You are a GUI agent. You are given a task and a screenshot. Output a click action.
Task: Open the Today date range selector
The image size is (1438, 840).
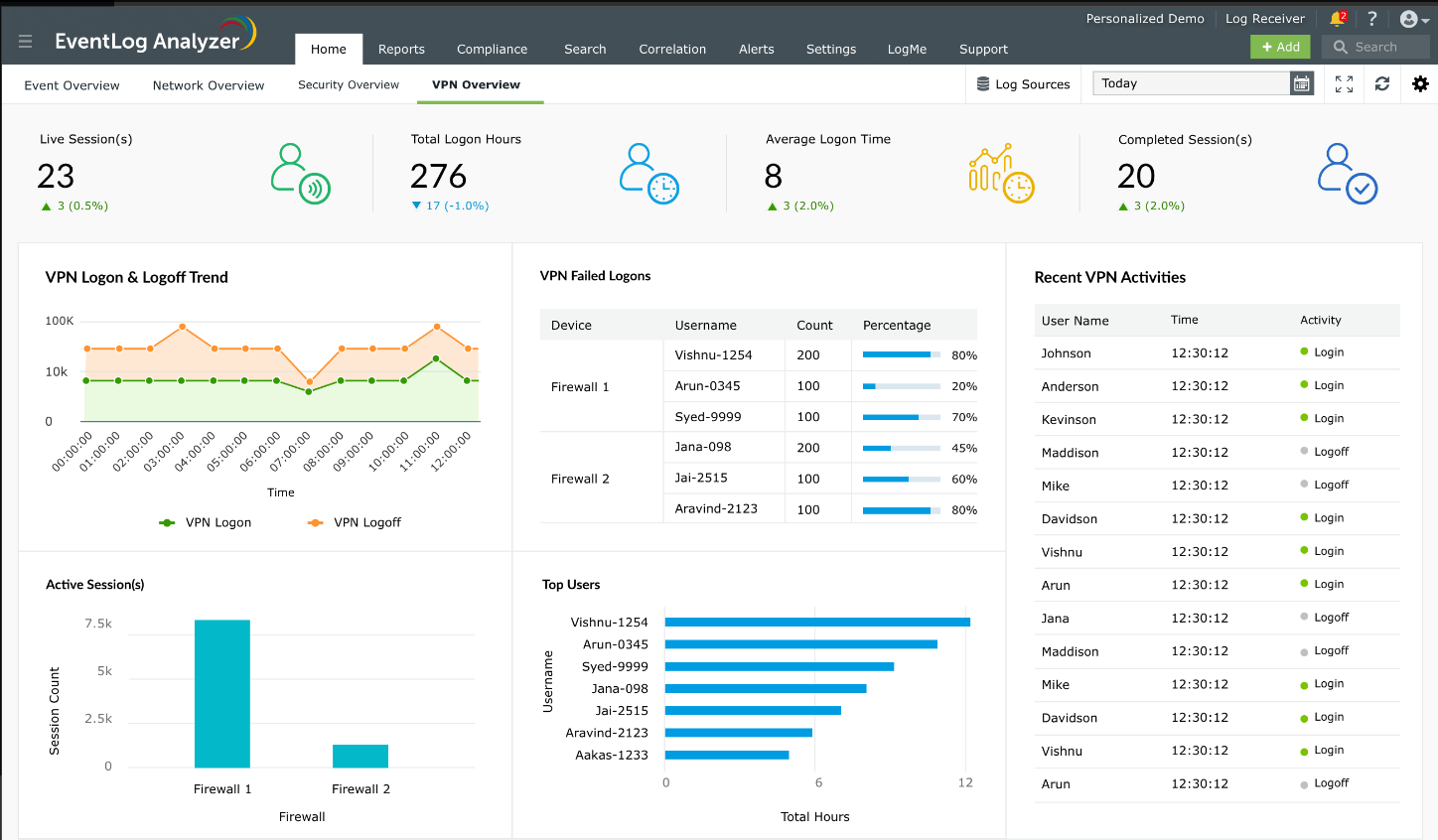1191,84
